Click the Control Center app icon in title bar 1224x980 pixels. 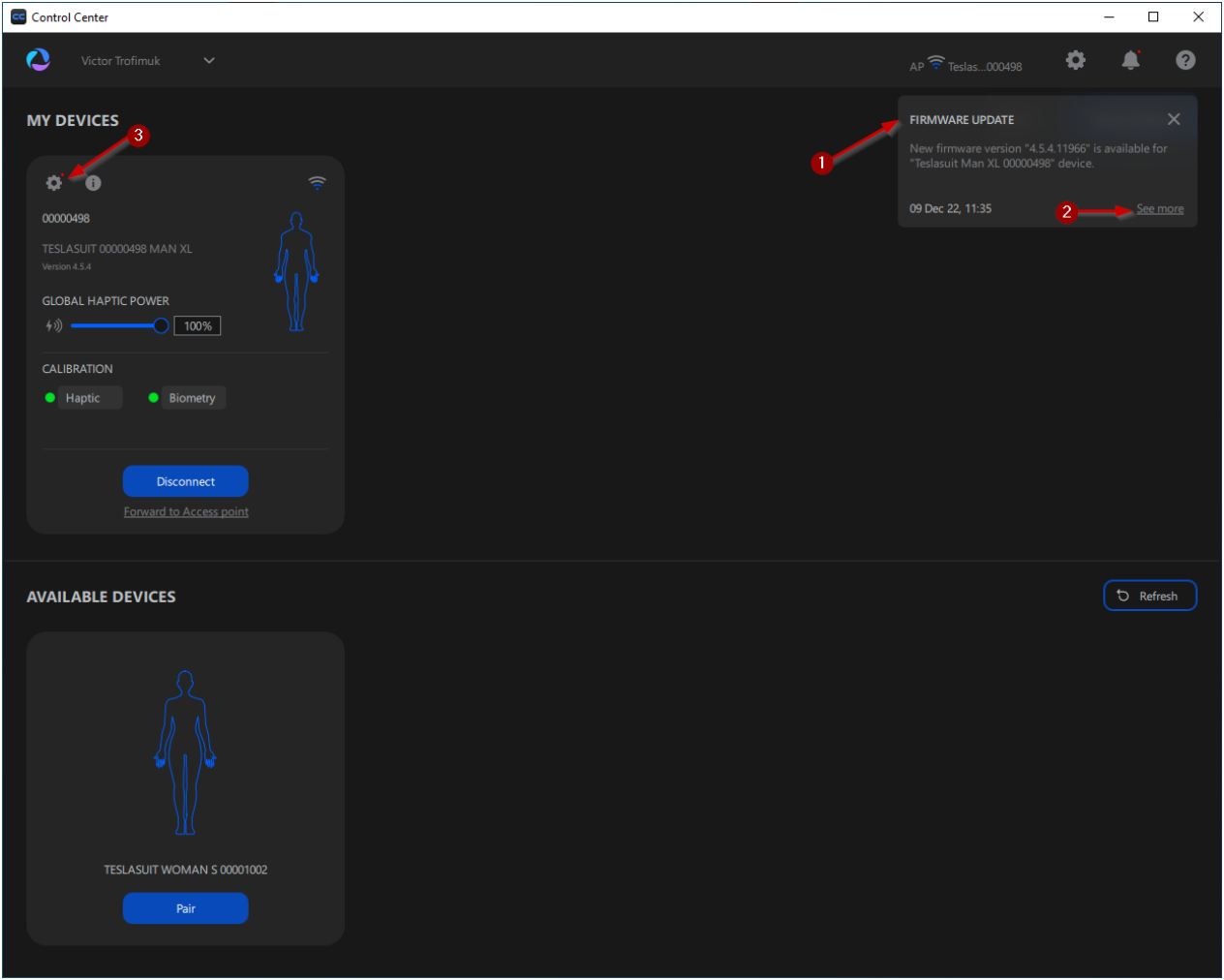[x=18, y=17]
